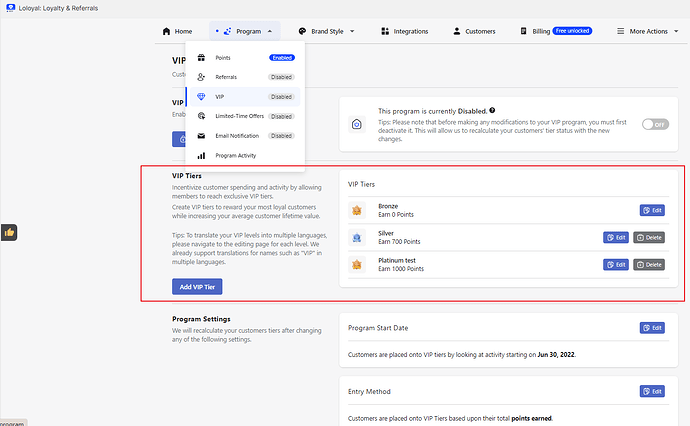Open the Integrations tab
The image size is (690, 426).
click(x=404, y=31)
